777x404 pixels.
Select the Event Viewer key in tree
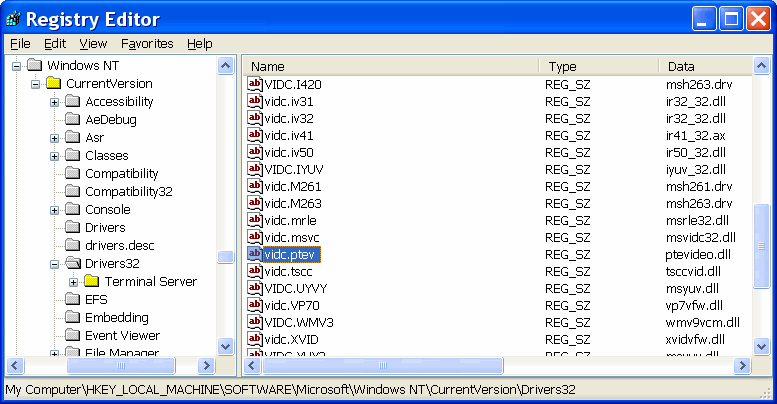pos(122,336)
